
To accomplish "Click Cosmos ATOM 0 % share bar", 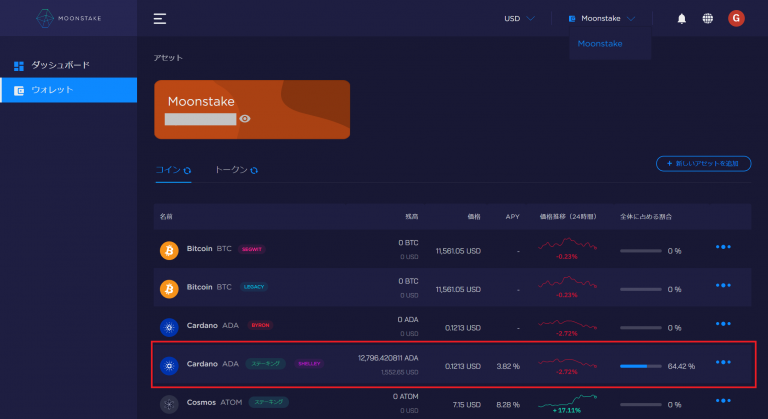I will tap(641, 405).
